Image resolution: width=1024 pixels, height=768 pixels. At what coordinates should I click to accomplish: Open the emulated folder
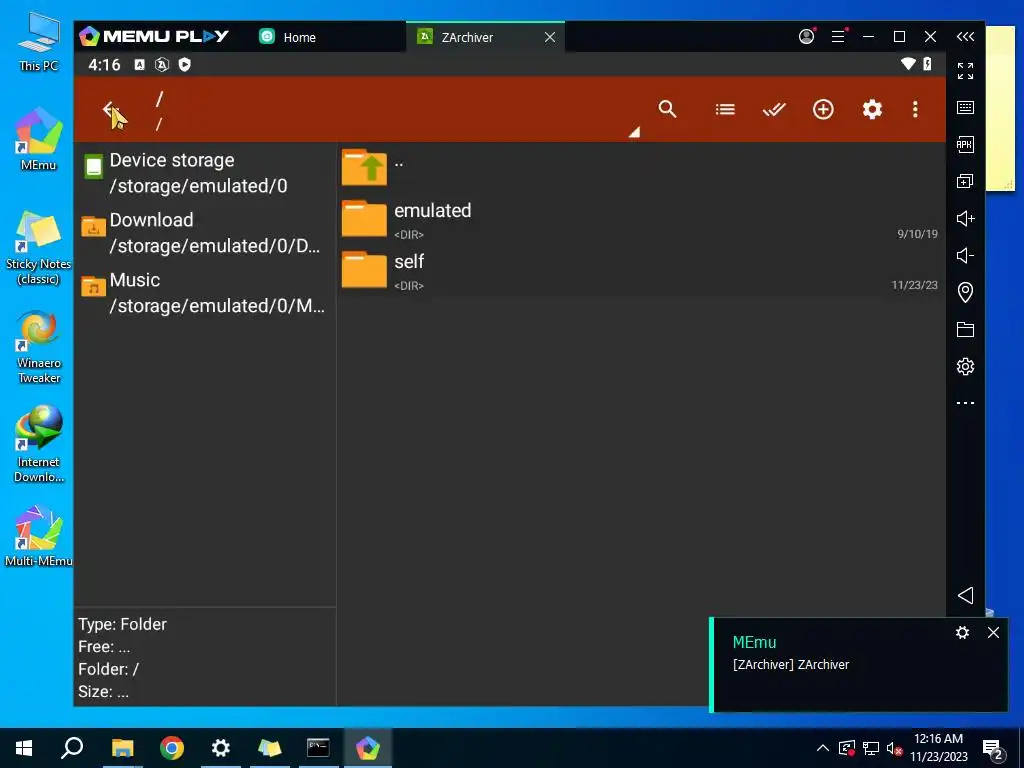640,219
